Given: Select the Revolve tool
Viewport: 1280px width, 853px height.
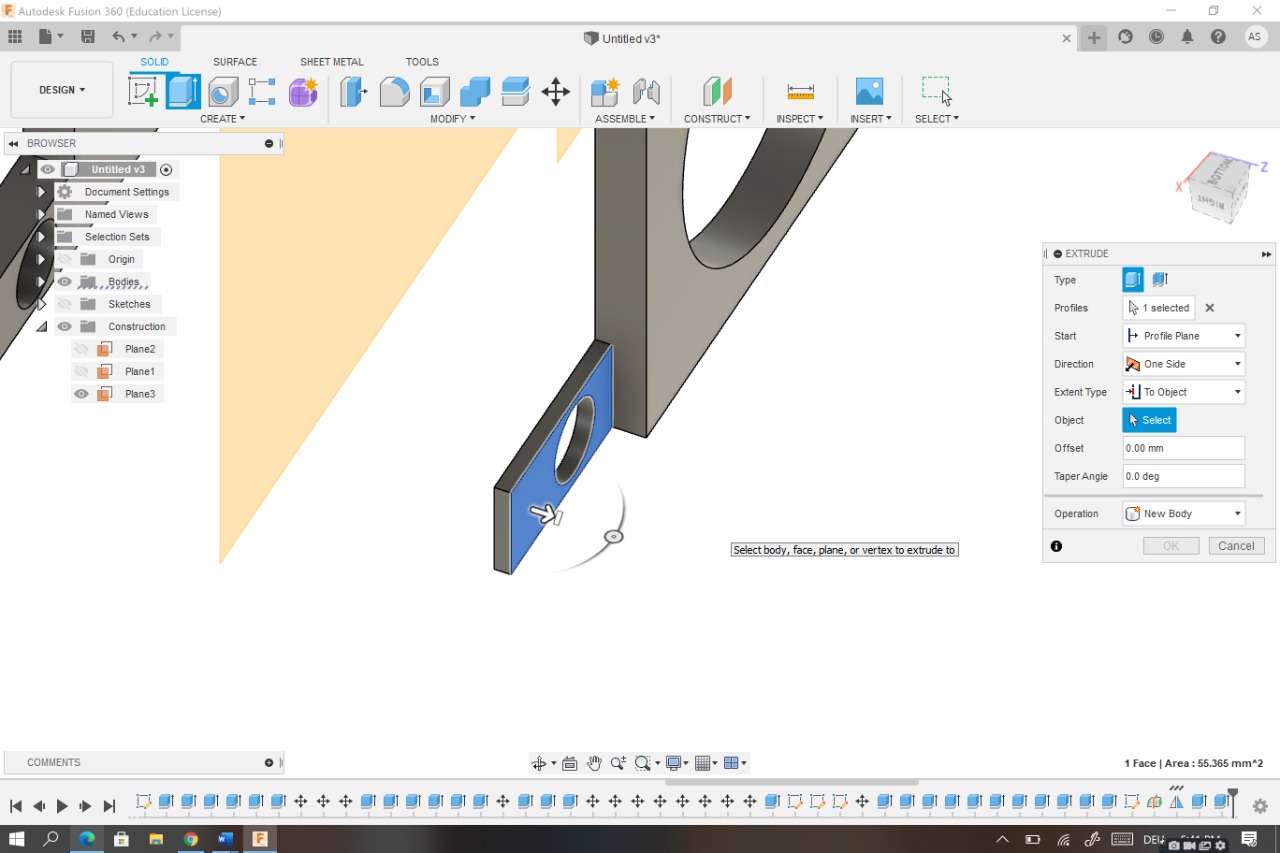Looking at the screenshot, I should click(223, 92).
